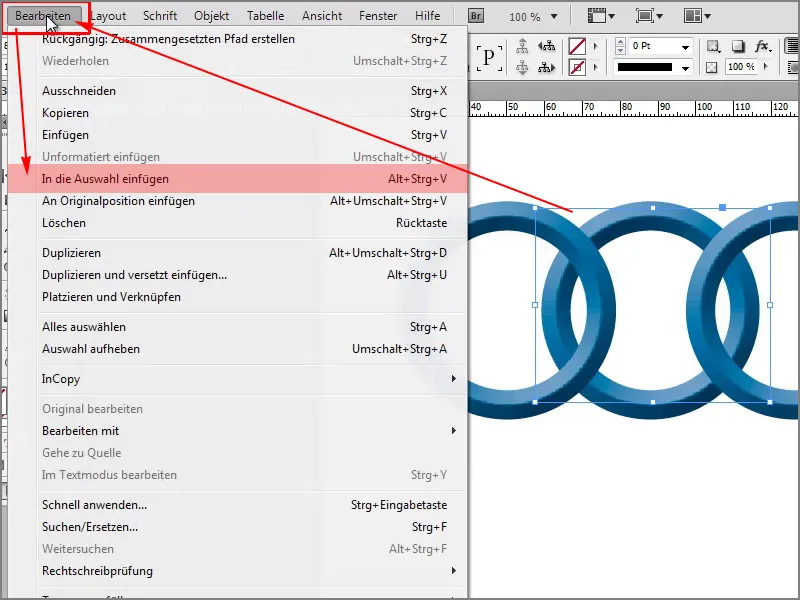800x600 pixels.
Task: Open the stroke weight dropdown arrow
Action: [685, 47]
